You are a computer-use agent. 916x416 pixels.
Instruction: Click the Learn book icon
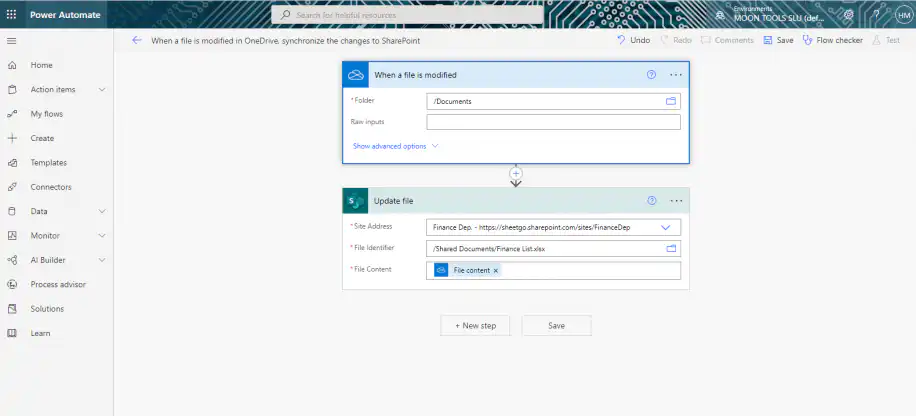point(12,333)
